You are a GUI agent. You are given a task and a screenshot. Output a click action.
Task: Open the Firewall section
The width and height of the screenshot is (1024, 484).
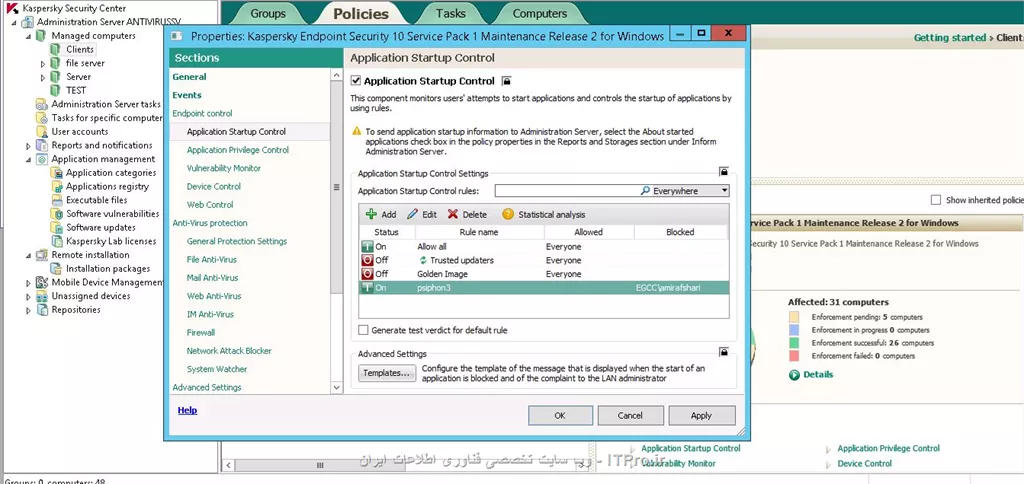(x=200, y=333)
